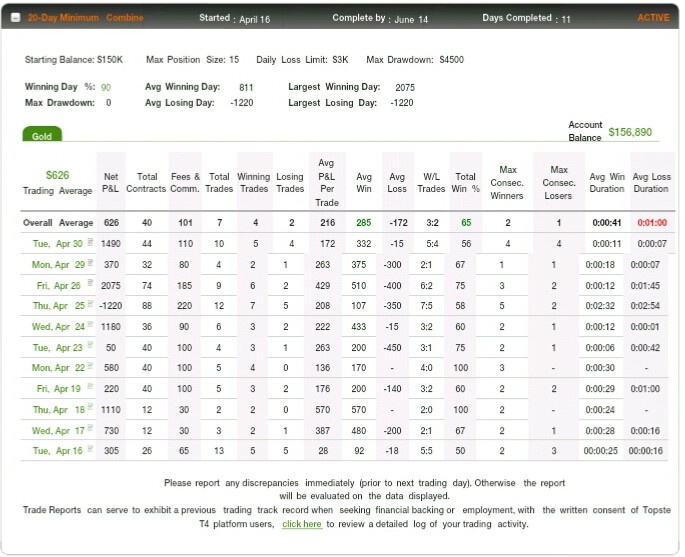Click the 'Days Completed : 11' text

[526, 18]
